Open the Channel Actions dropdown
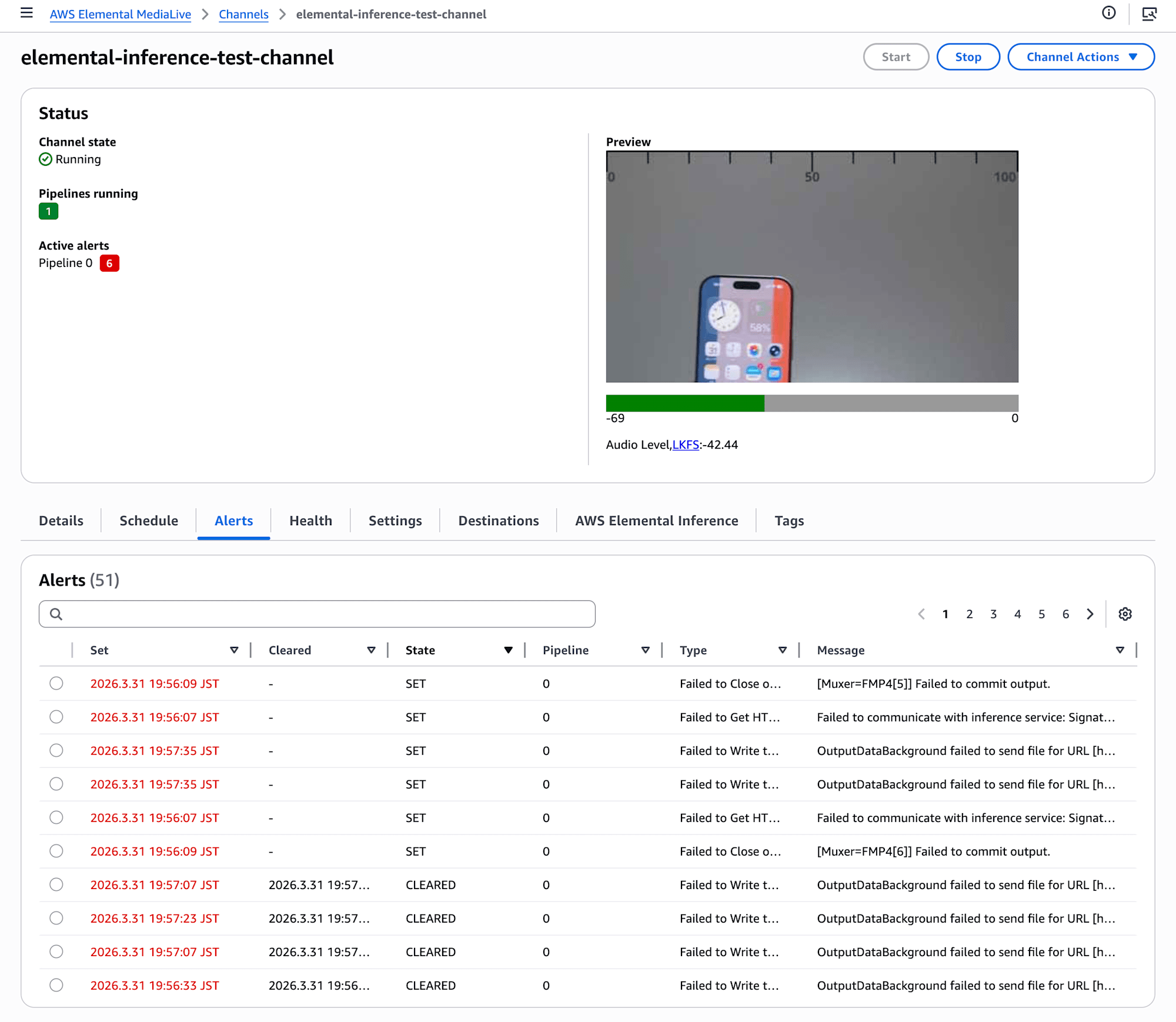The width and height of the screenshot is (1176, 1022). click(1081, 57)
